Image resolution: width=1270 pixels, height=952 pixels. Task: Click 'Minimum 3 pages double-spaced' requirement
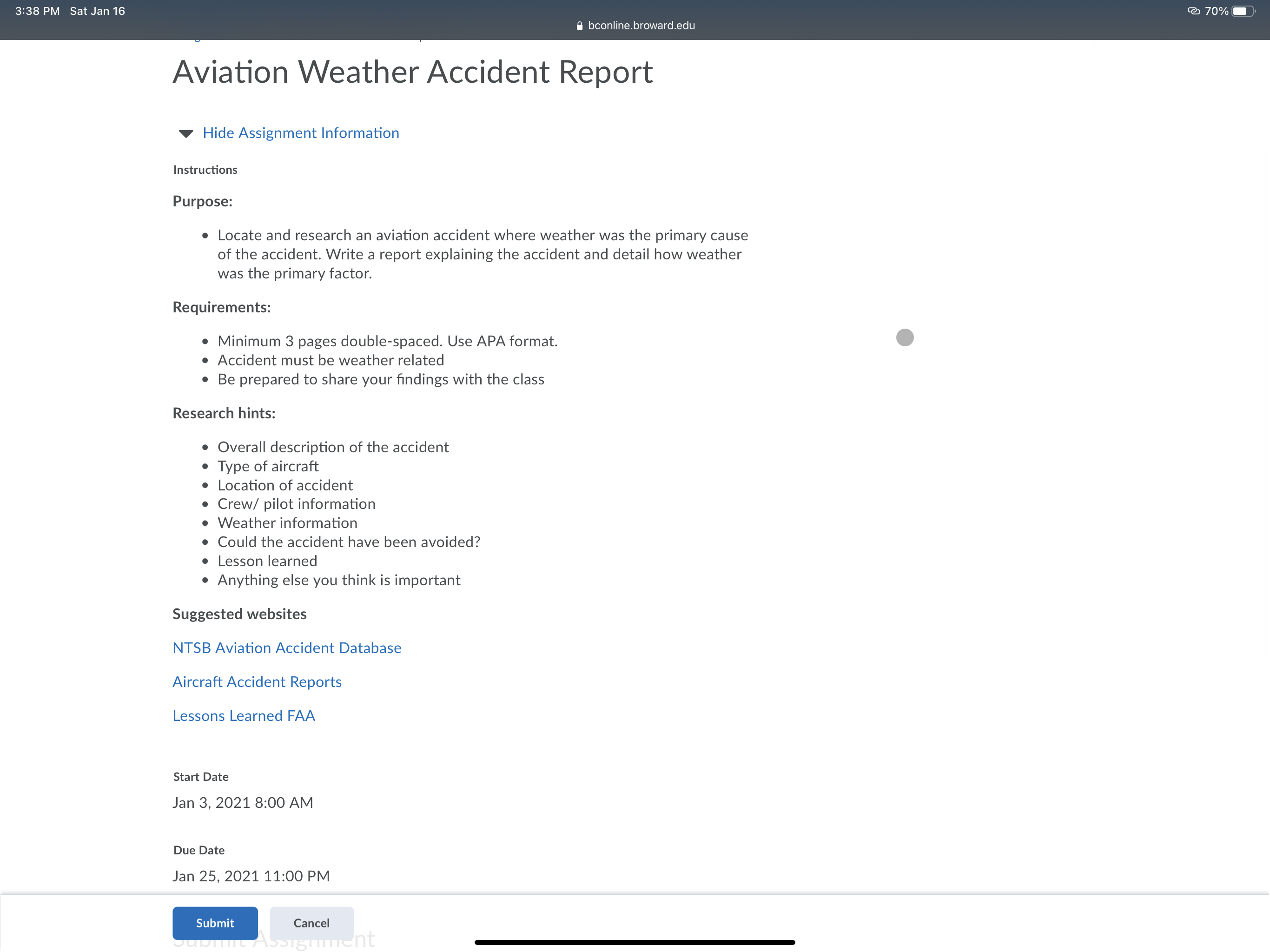388,341
